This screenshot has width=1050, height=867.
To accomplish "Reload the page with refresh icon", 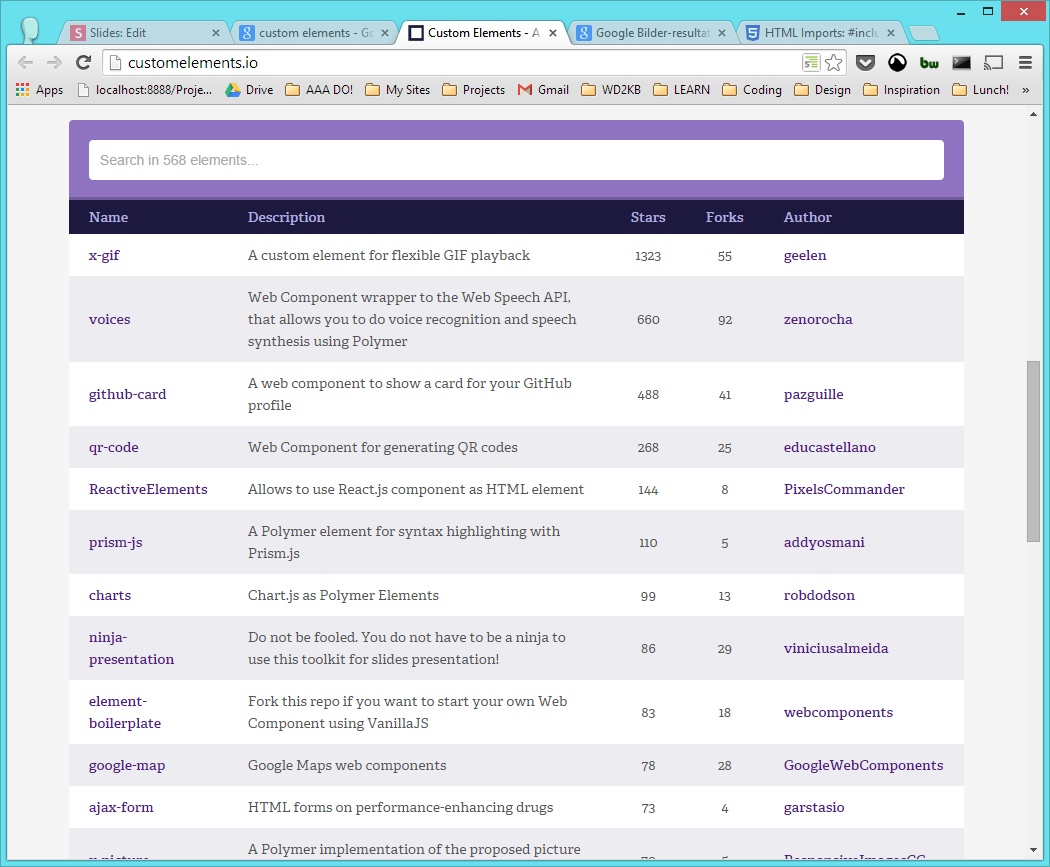I will pos(84,63).
